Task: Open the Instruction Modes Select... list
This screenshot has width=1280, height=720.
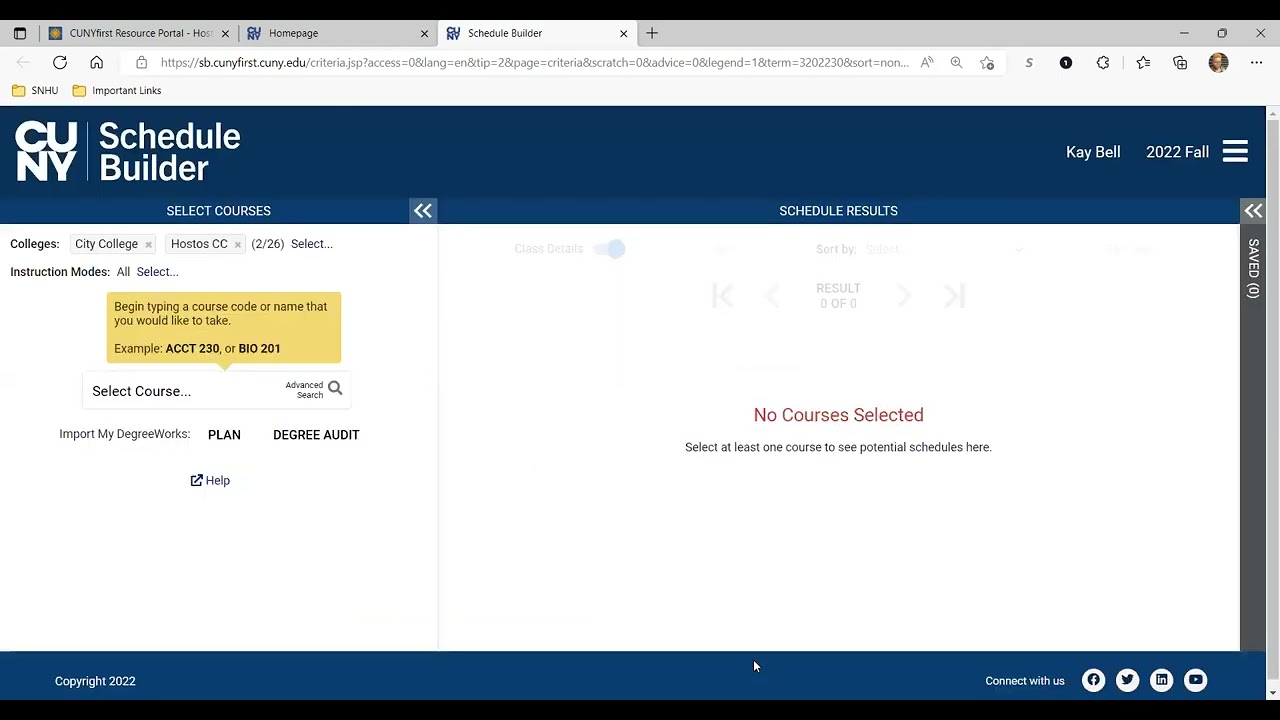Action: 157,272
